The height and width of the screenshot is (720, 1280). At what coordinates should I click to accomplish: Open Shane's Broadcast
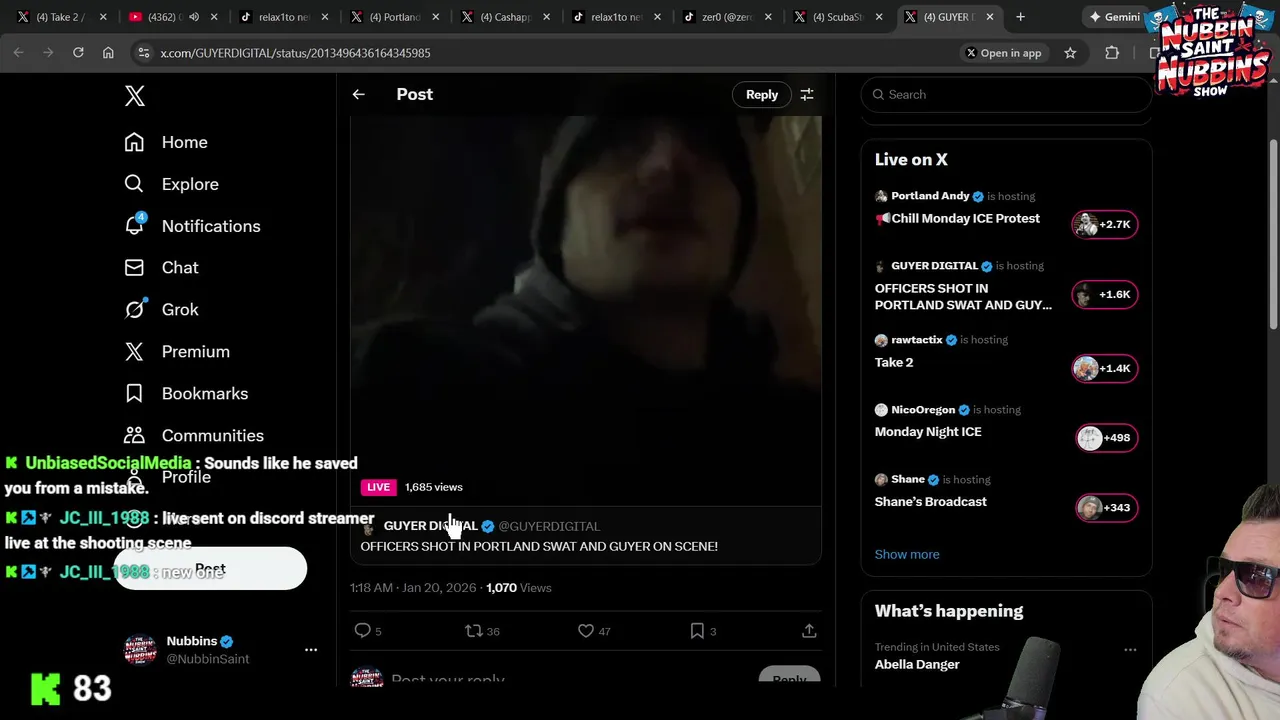point(930,502)
